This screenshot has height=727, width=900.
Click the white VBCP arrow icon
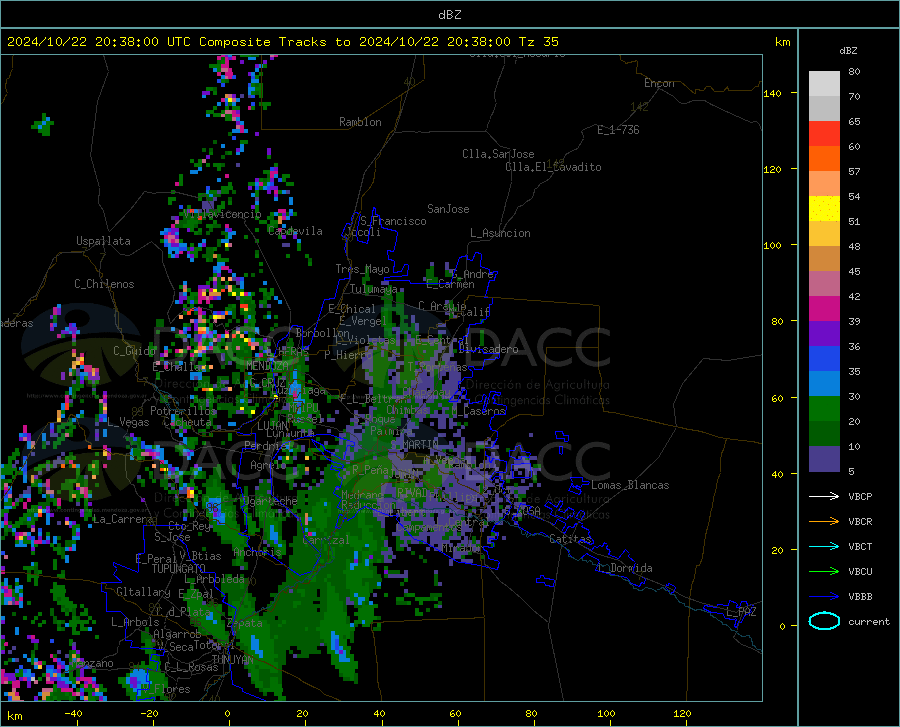point(824,496)
